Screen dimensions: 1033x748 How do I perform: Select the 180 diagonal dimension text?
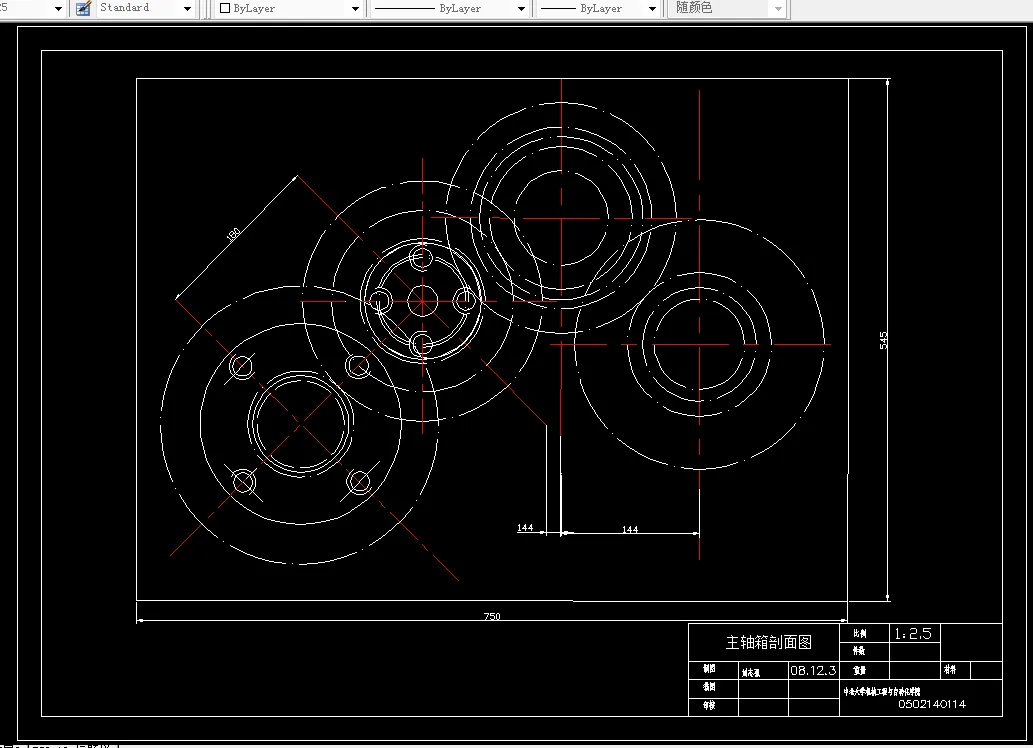[233, 235]
